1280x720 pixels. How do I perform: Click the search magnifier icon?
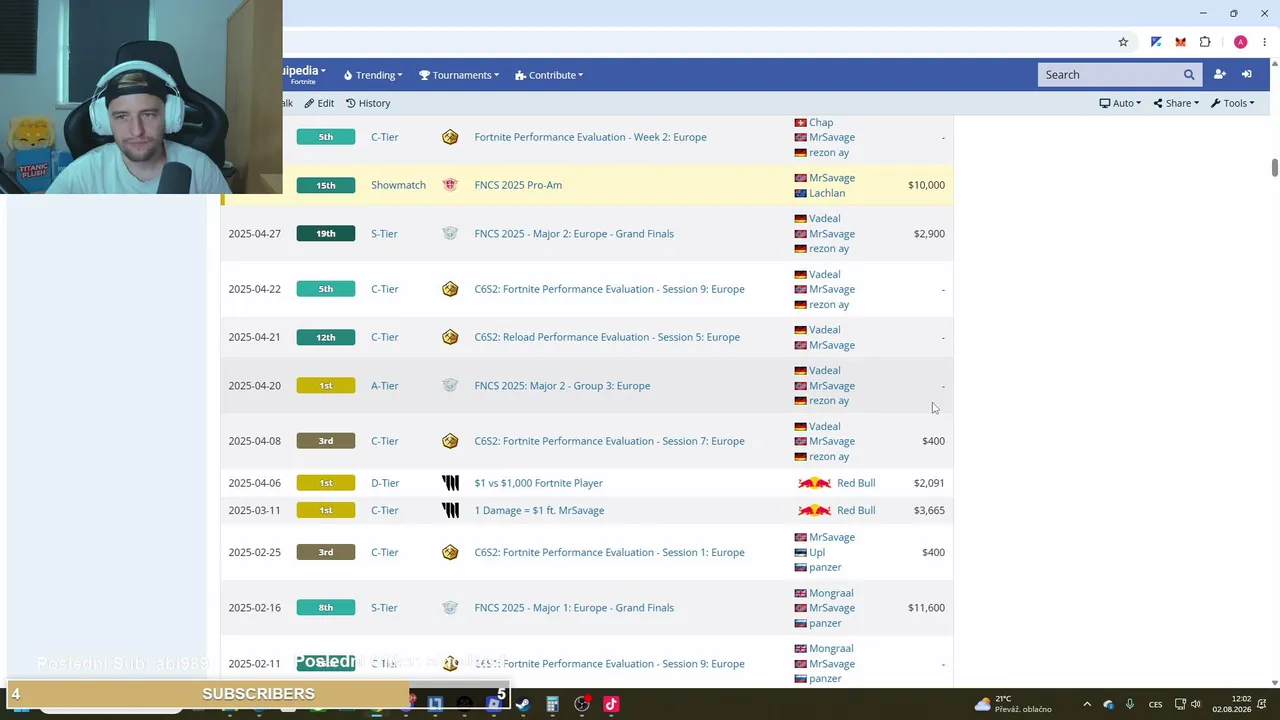pos(1189,75)
